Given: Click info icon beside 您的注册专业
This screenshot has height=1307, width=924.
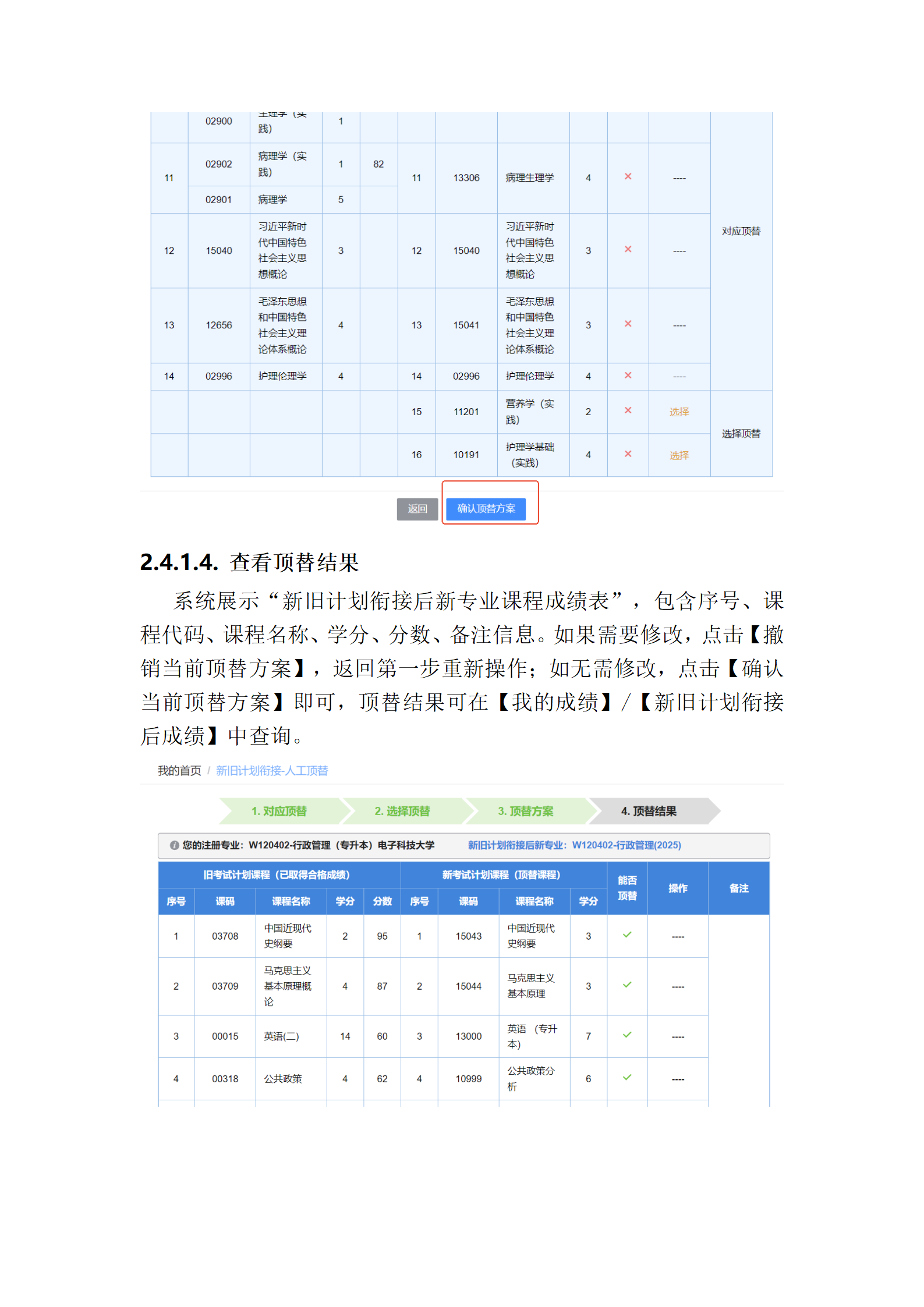Looking at the screenshot, I should pos(174,845).
